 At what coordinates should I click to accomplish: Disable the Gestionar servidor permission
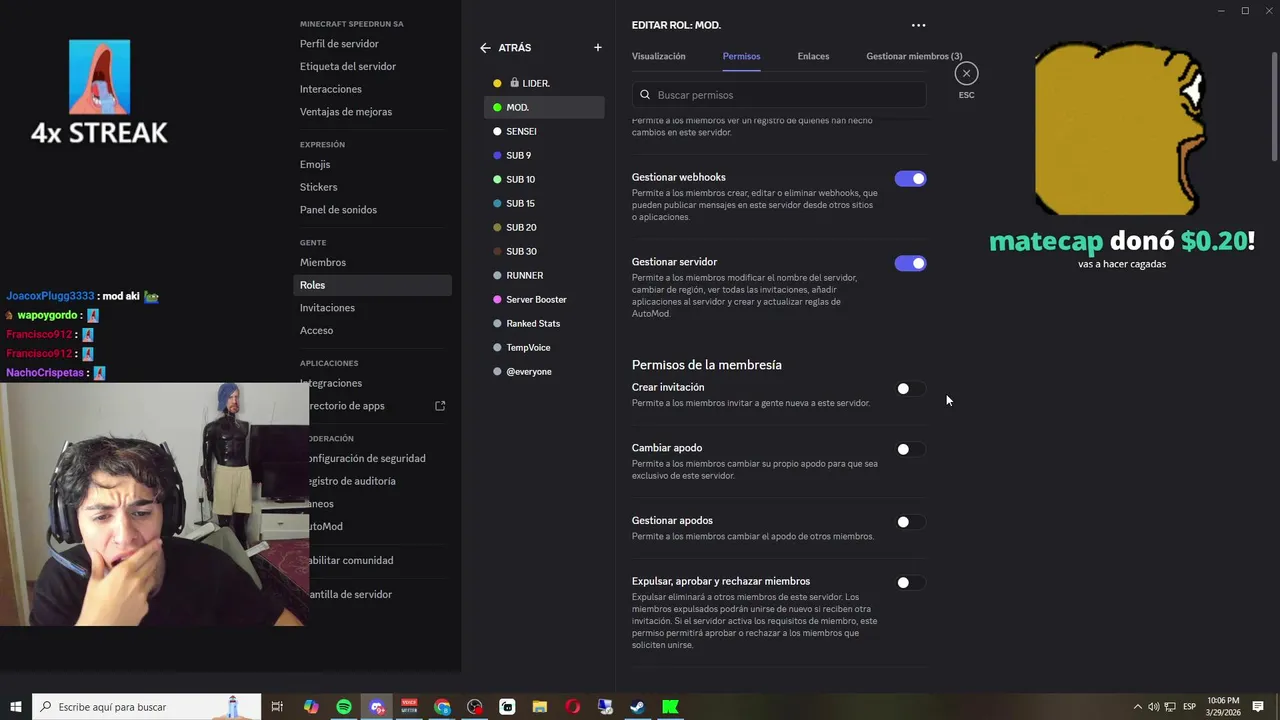(910, 263)
